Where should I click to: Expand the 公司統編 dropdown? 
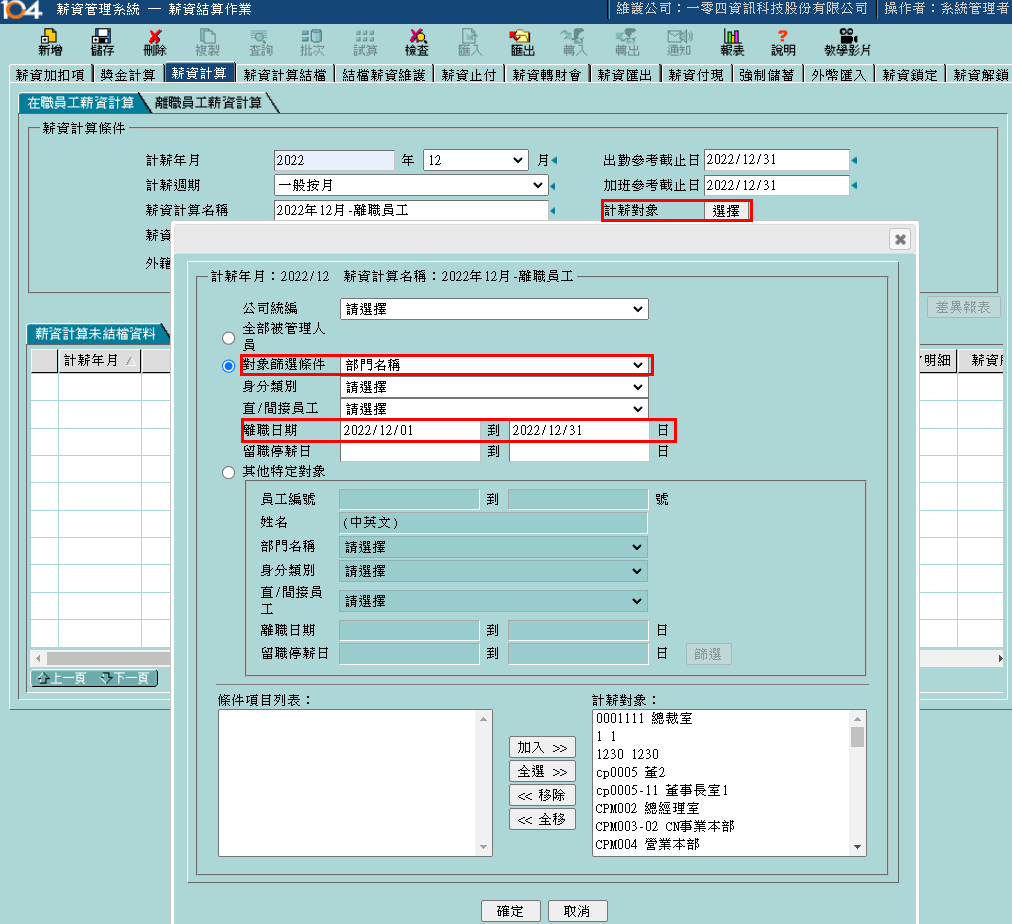pos(494,310)
